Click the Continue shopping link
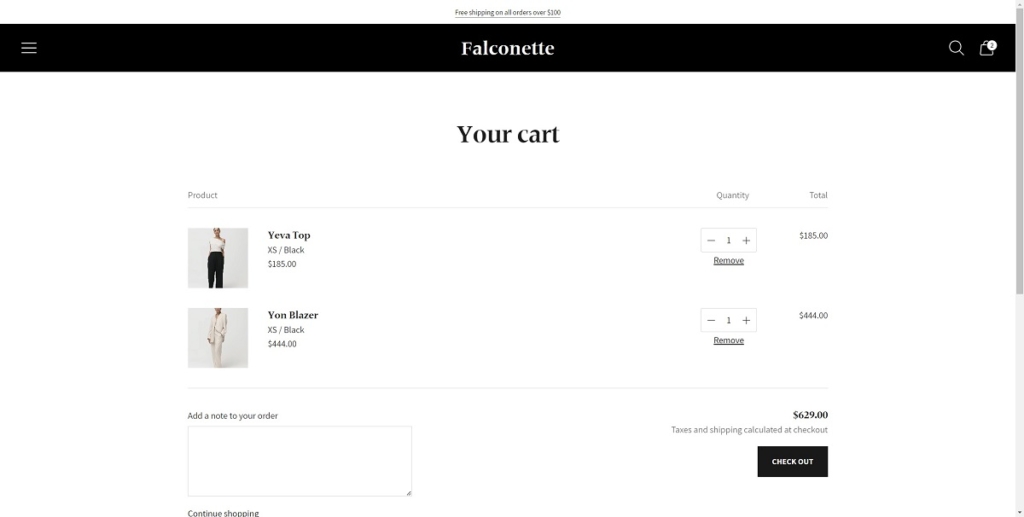 223,513
